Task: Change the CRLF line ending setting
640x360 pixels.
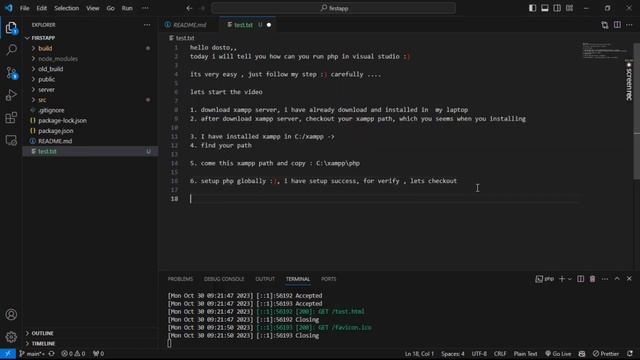Action: click(500, 353)
